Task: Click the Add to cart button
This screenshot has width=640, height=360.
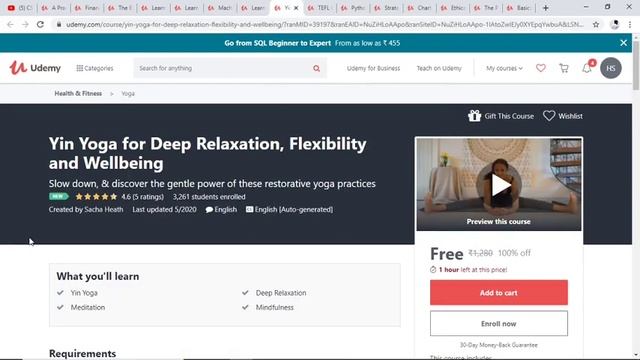Action: [498, 293]
